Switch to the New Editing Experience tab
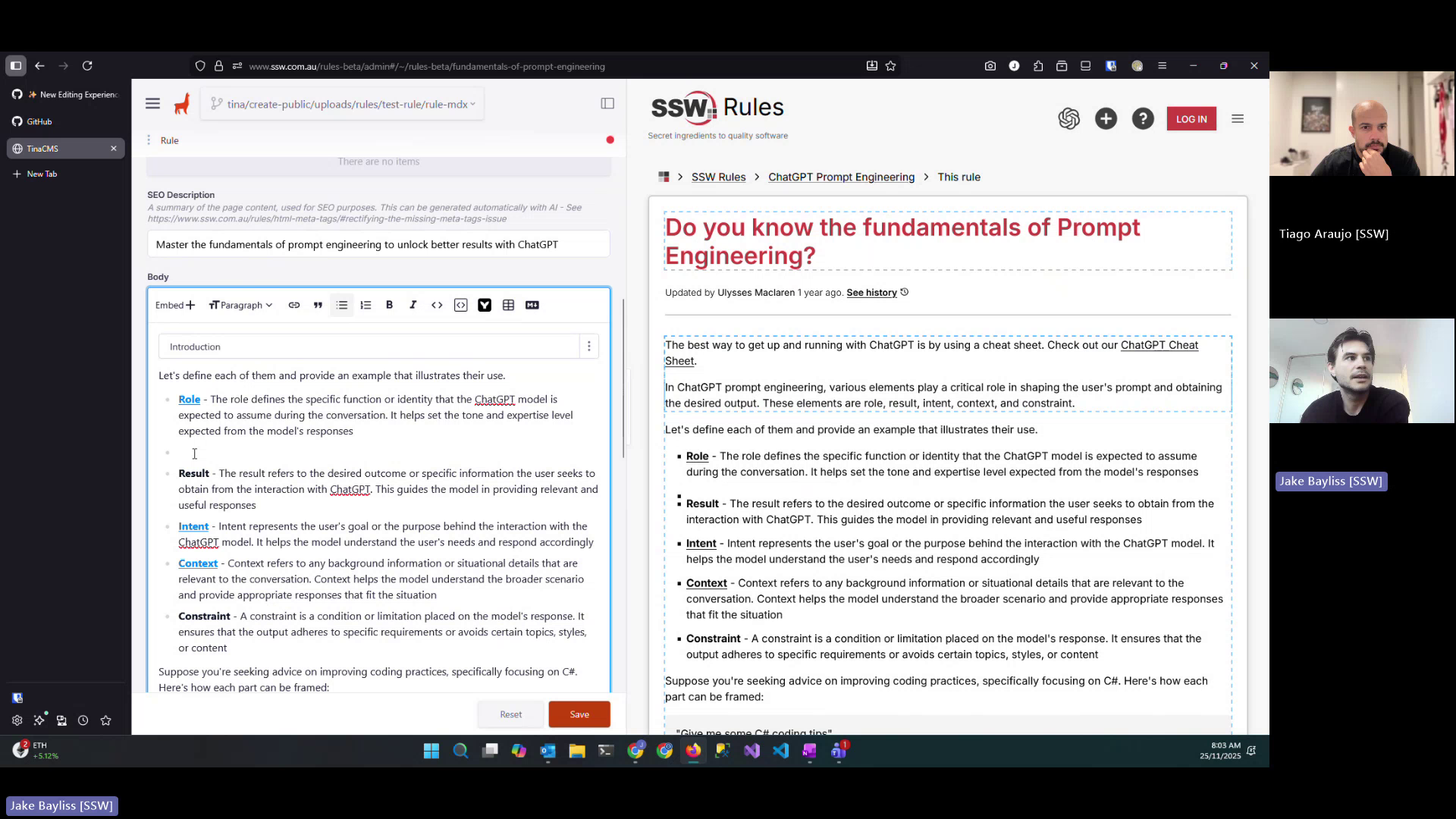This screenshot has height=819, width=1456. [66, 95]
